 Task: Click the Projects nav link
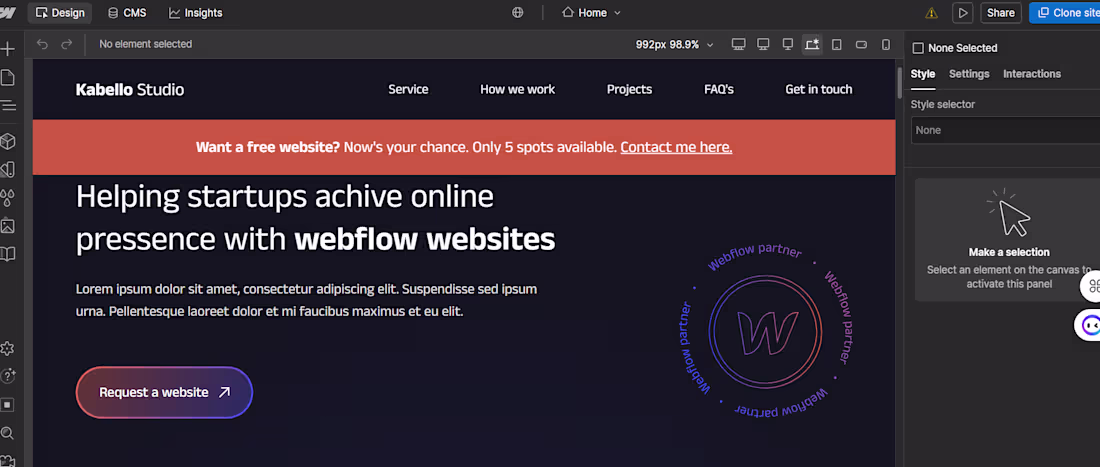click(x=629, y=89)
